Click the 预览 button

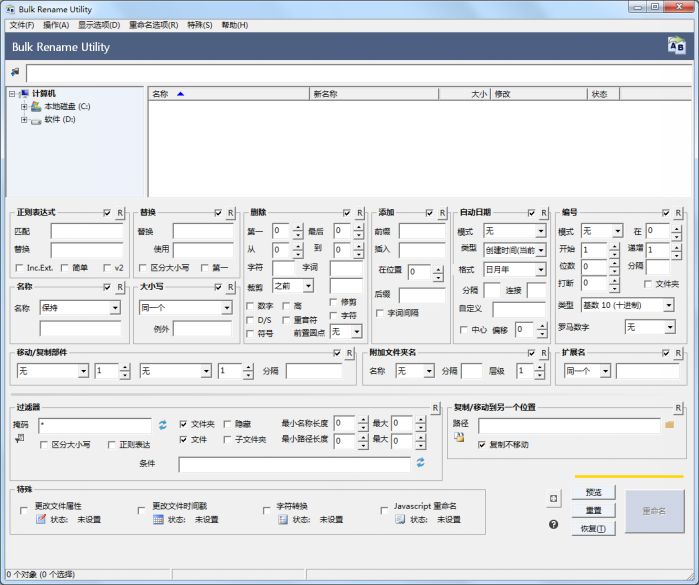tap(593, 492)
